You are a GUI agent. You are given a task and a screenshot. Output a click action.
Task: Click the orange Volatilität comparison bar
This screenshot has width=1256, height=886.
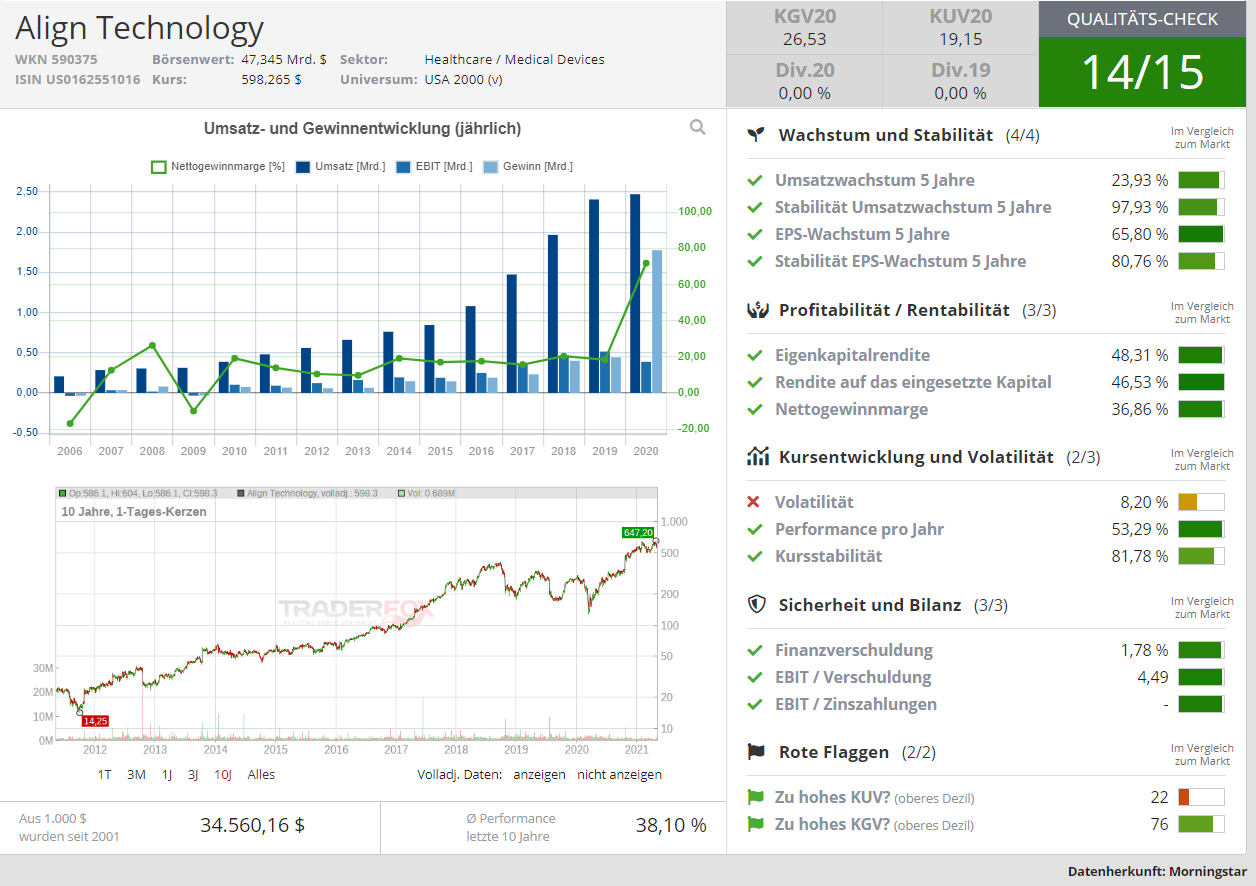pos(1201,502)
